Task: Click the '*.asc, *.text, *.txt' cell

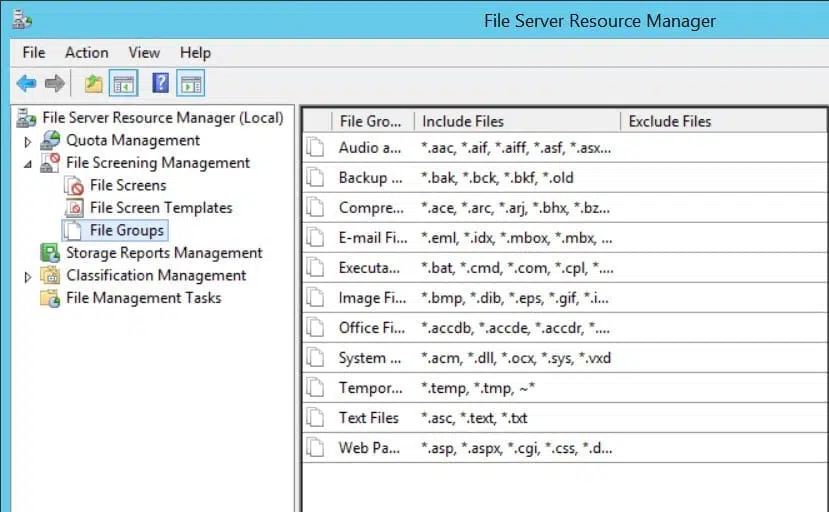Action: [474, 418]
